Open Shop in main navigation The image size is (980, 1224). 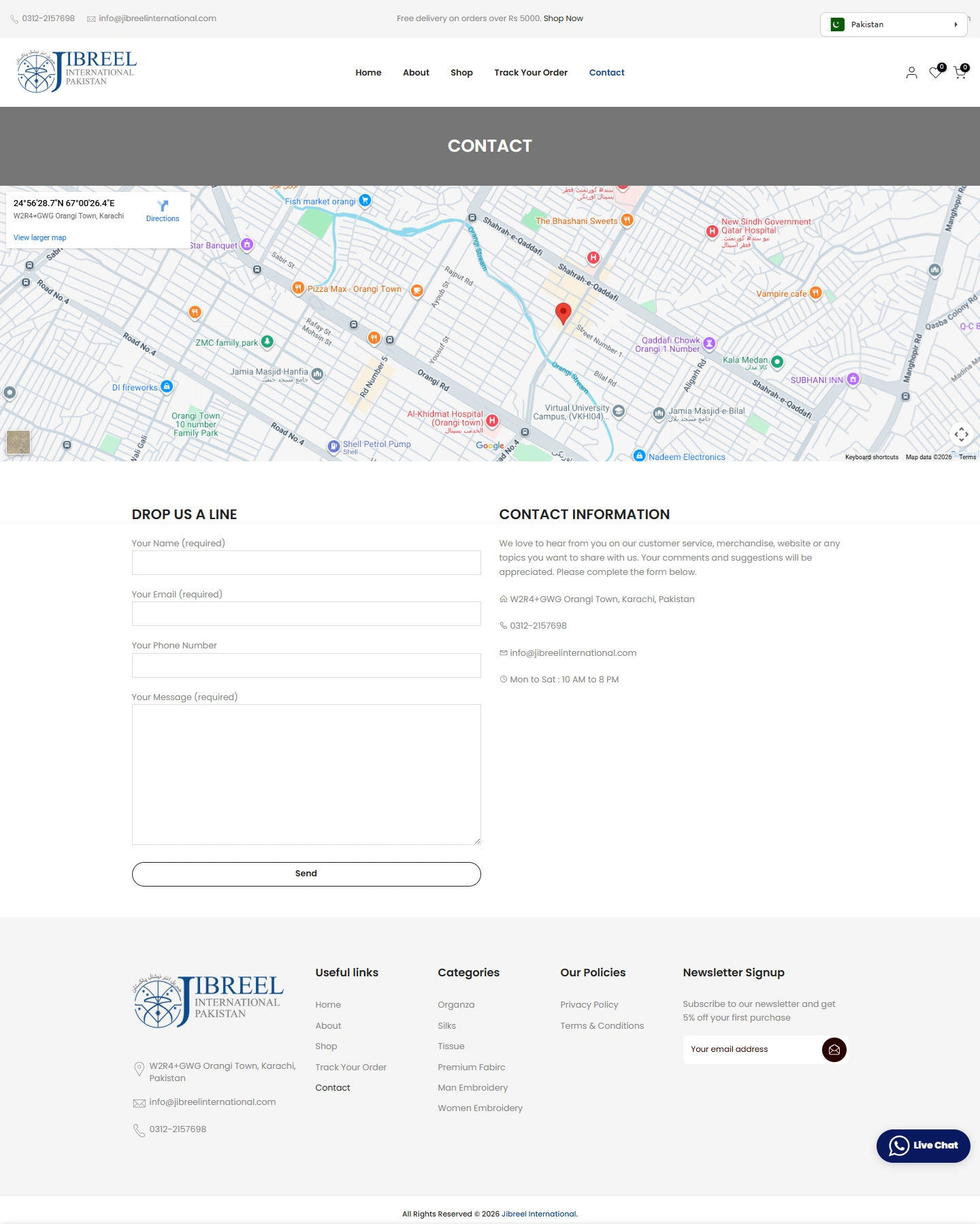461,73
